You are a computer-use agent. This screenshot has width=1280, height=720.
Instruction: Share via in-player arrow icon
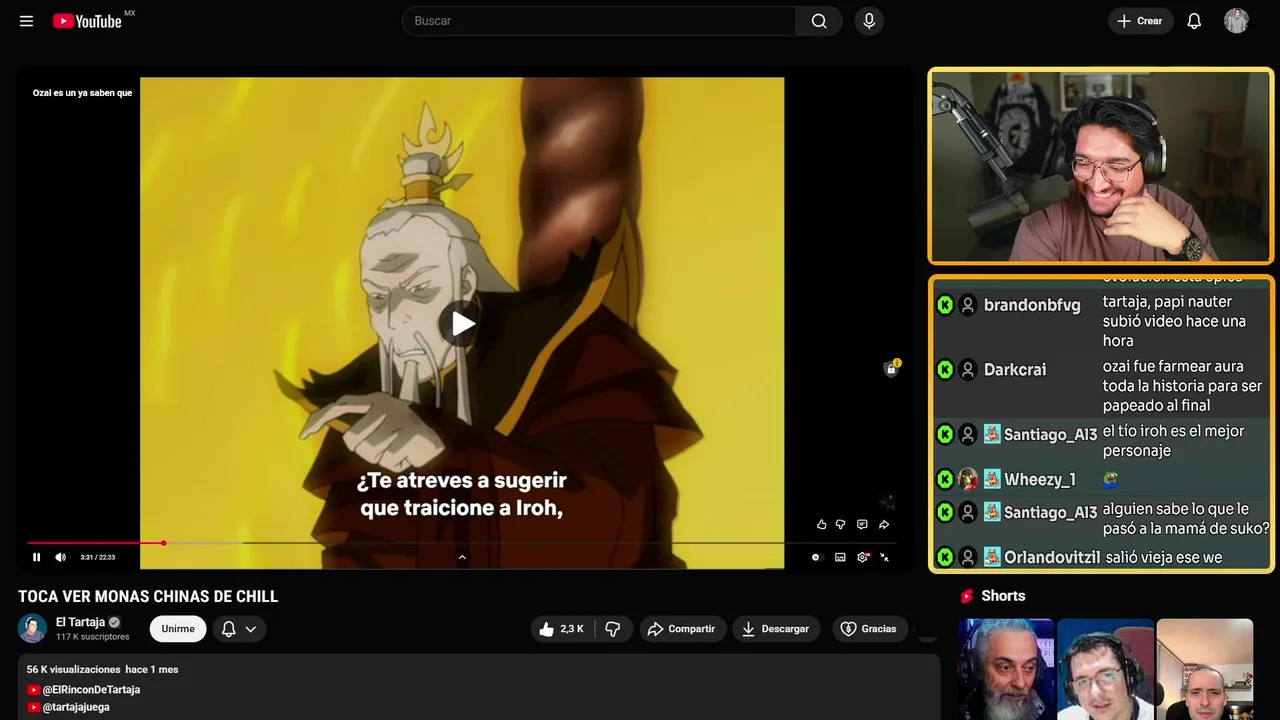(884, 524)
